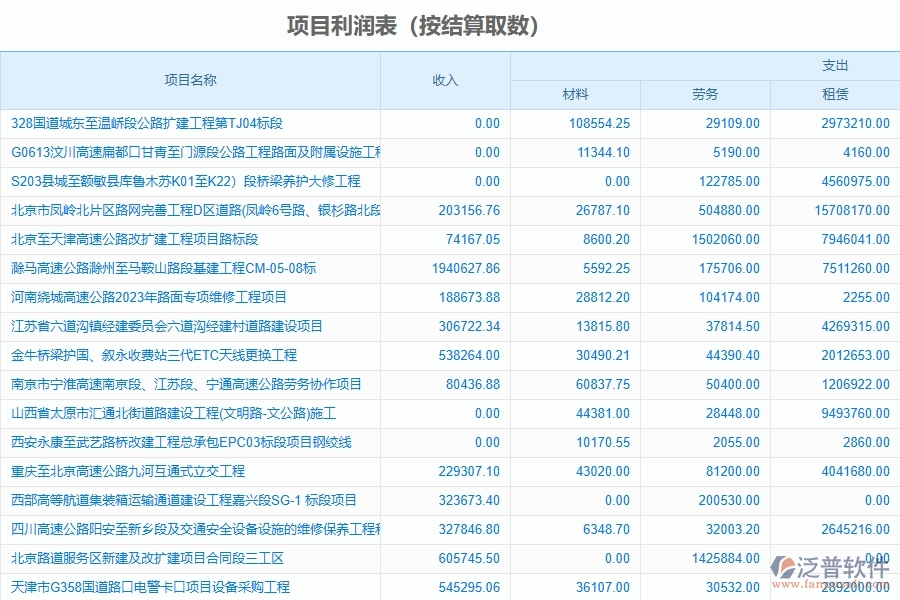Click the 收入 column header
Image resolution: width=900 pixels, height=600 pixels.
pyautogui.click(x=444, y=81)
